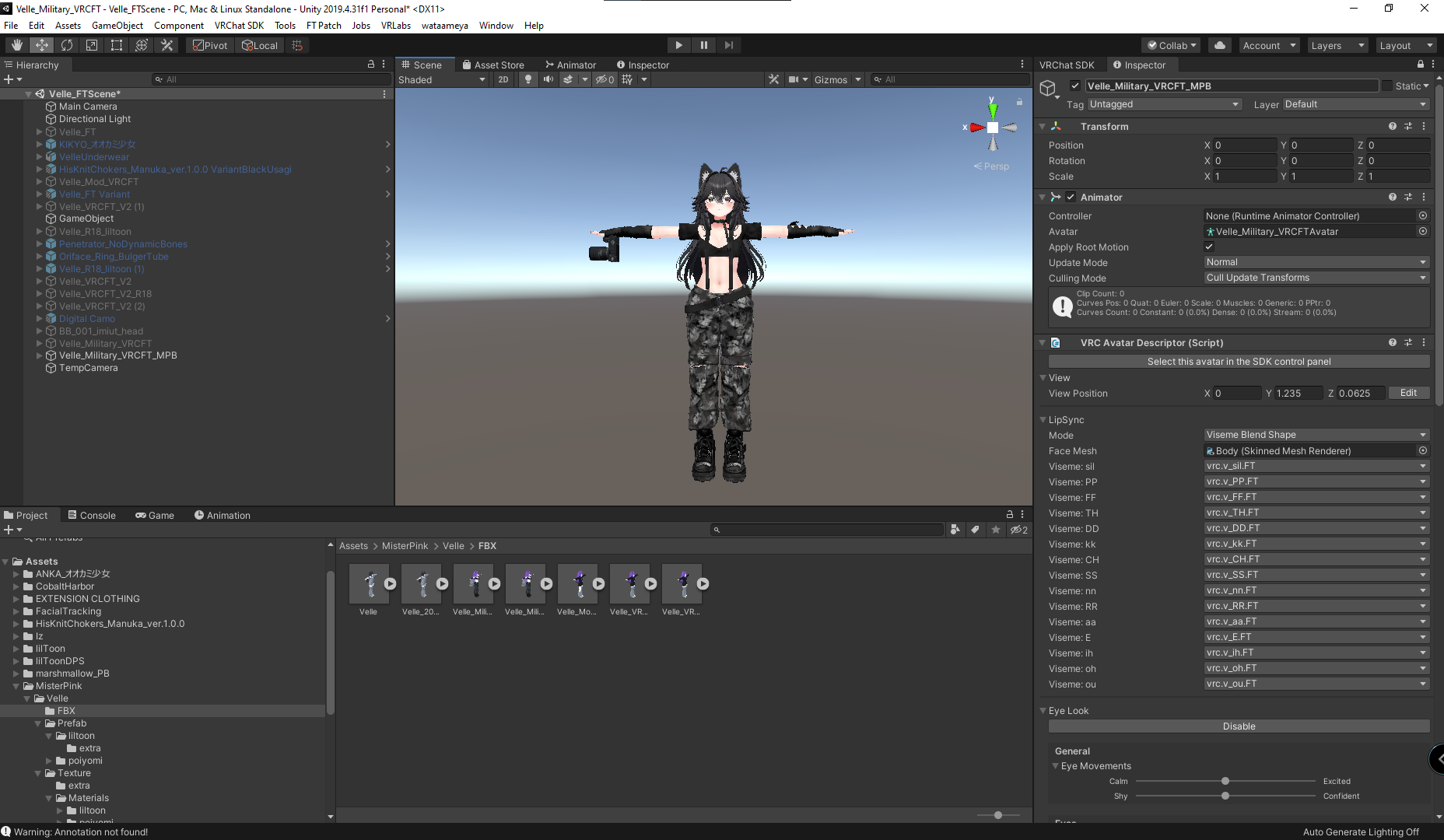The width and height of the screenshot is (1444, 840).
Task: Open Animator component preset icon
Action: click(x=1408, y=197)
